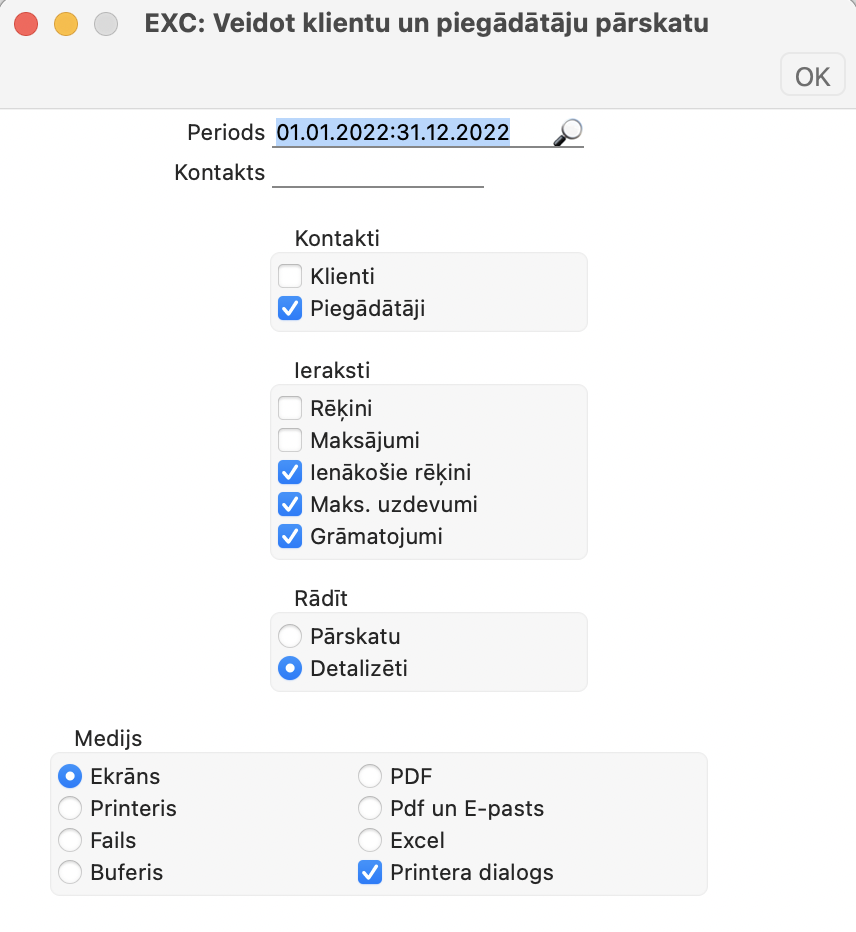Viewport: 856px width, 932px height.
Task: Choose Fails as the output medium
Action: (70, 840)
